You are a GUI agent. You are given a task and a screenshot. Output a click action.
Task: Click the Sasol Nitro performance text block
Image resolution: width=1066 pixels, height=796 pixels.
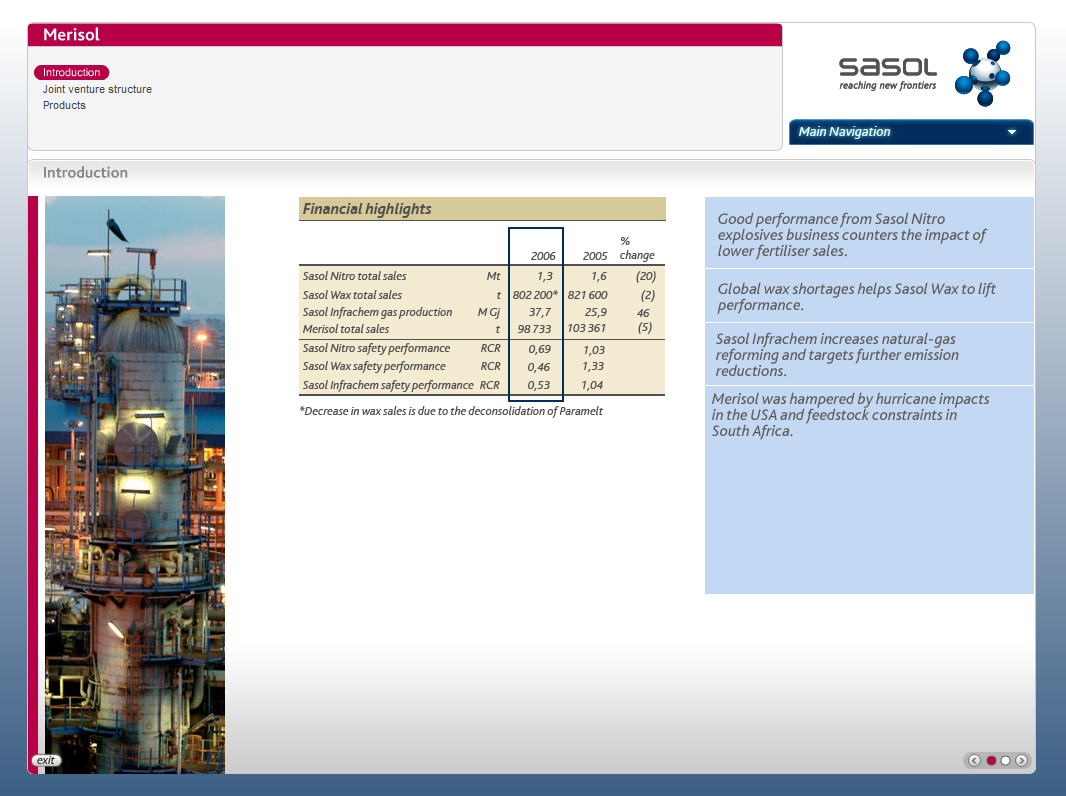point(868,234)
